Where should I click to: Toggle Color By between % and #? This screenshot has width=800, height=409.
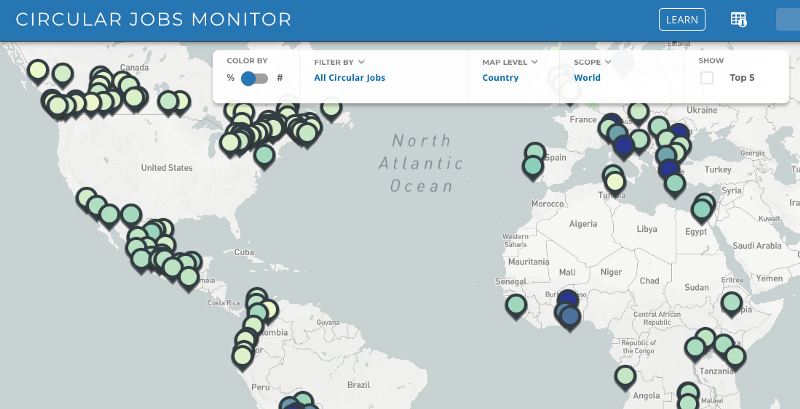pyautogui.click(x=255, y=78)
